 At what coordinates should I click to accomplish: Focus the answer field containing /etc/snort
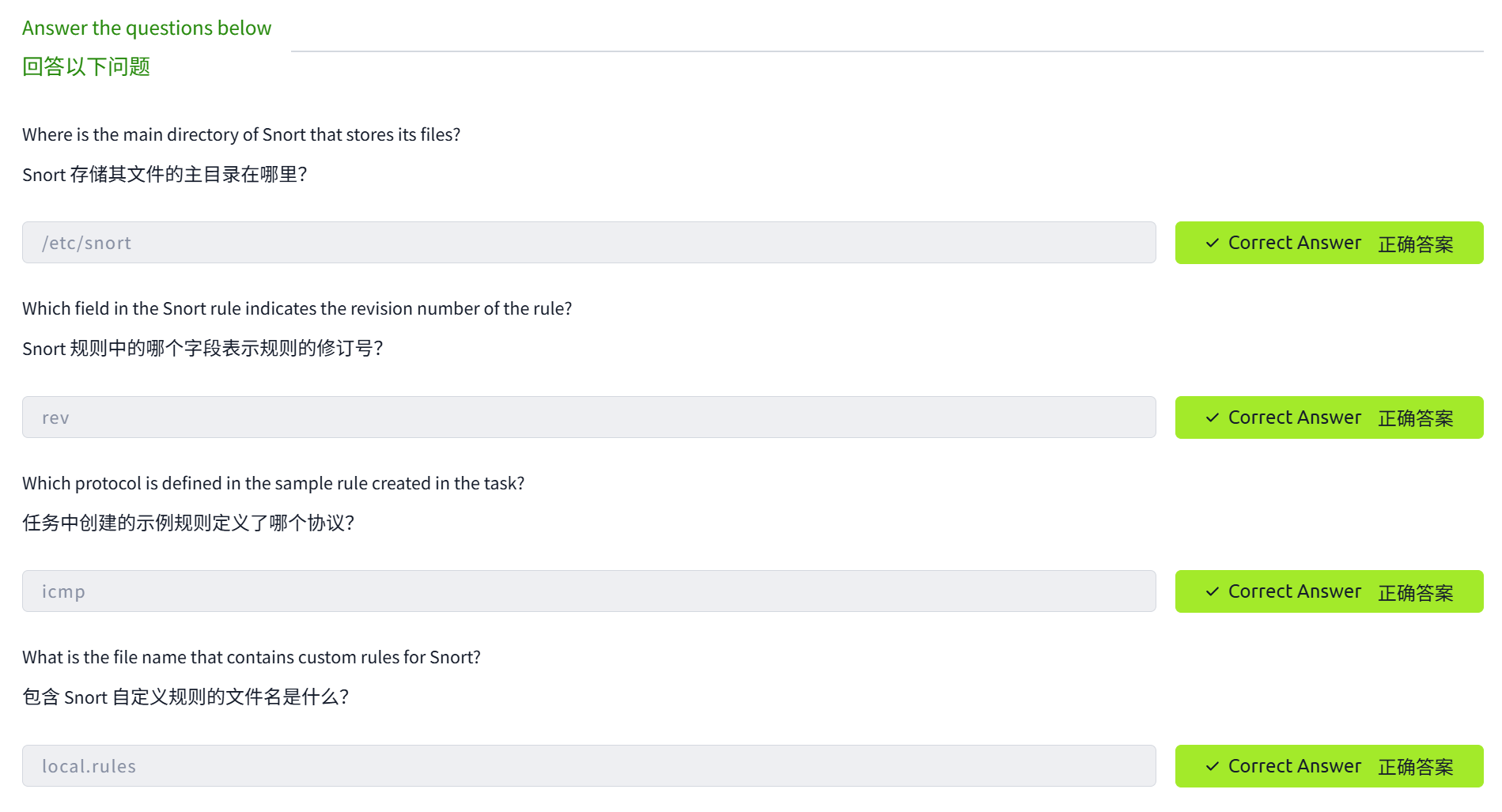pos(588,243)
